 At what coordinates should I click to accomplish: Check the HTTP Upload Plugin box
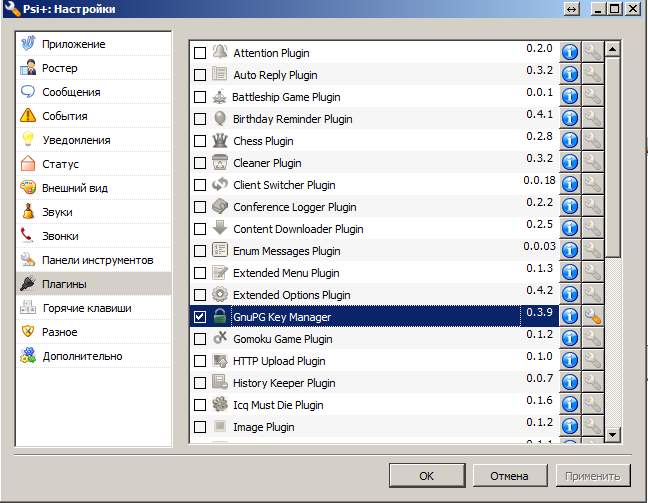point(200,361)
